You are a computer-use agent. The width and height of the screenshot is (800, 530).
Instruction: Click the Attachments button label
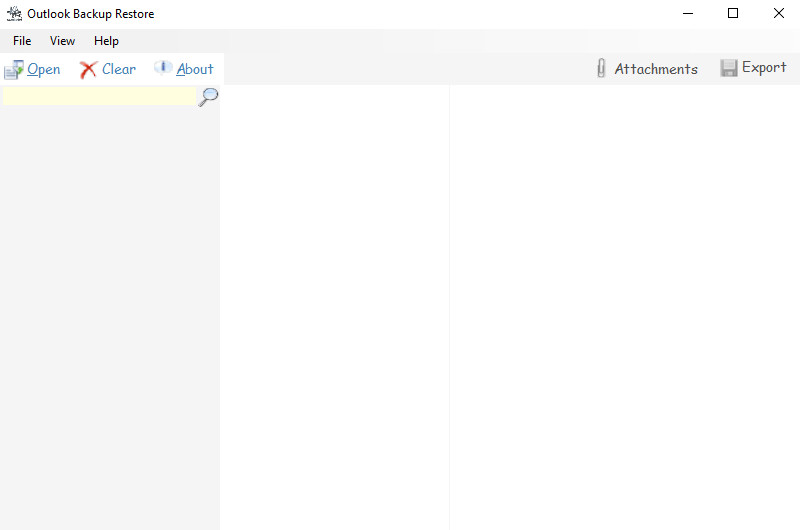point(656,69)
